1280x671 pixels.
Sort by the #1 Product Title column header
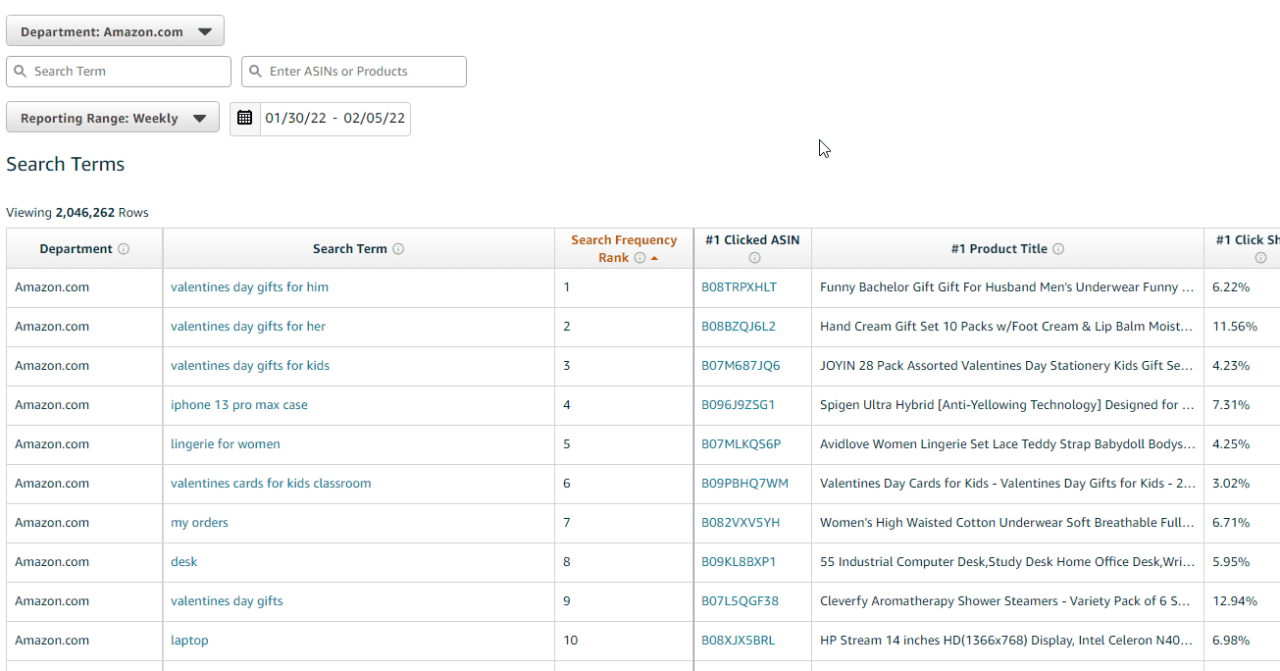click(998, 249)
